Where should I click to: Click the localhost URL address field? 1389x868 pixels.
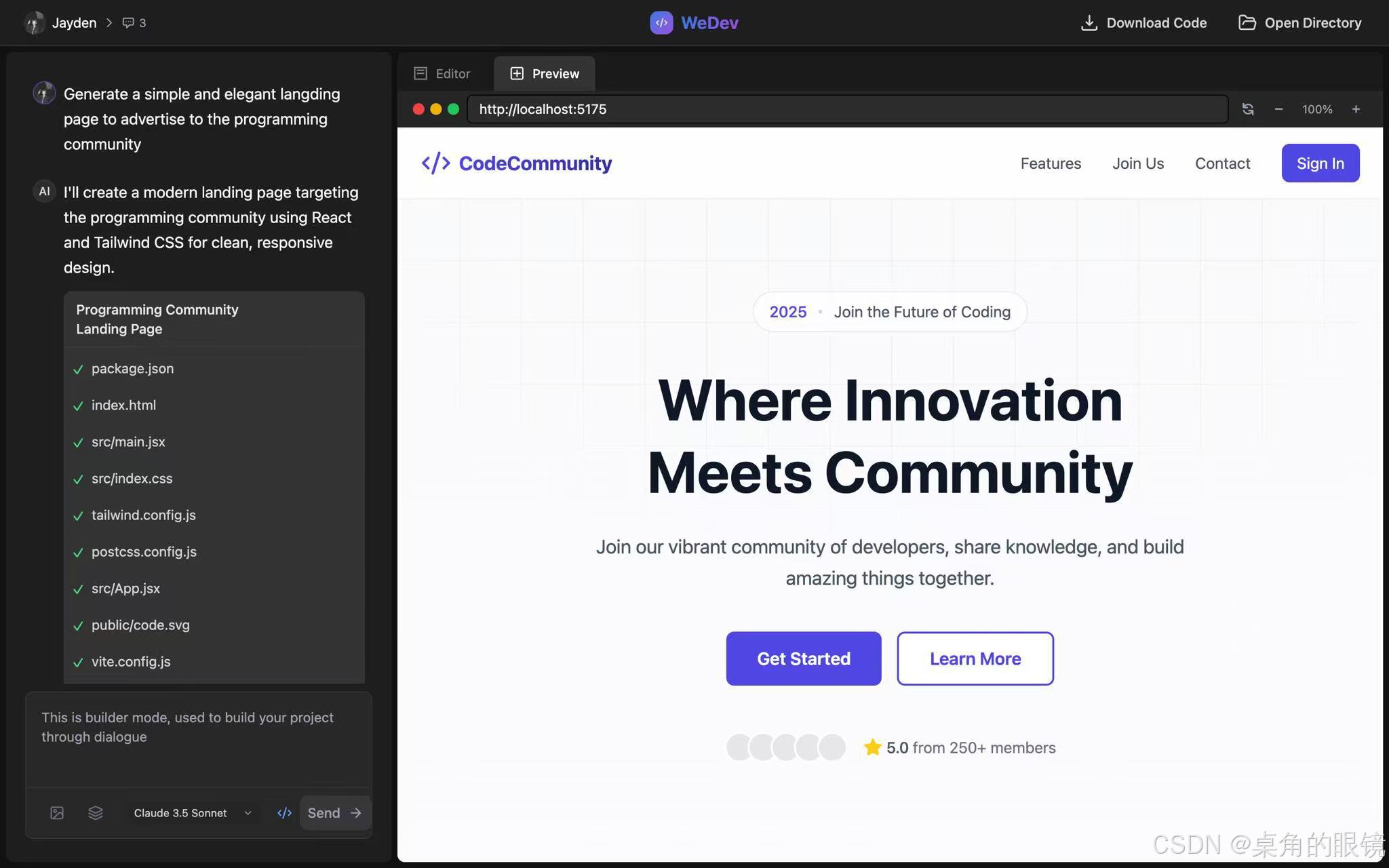click(847, 109)
